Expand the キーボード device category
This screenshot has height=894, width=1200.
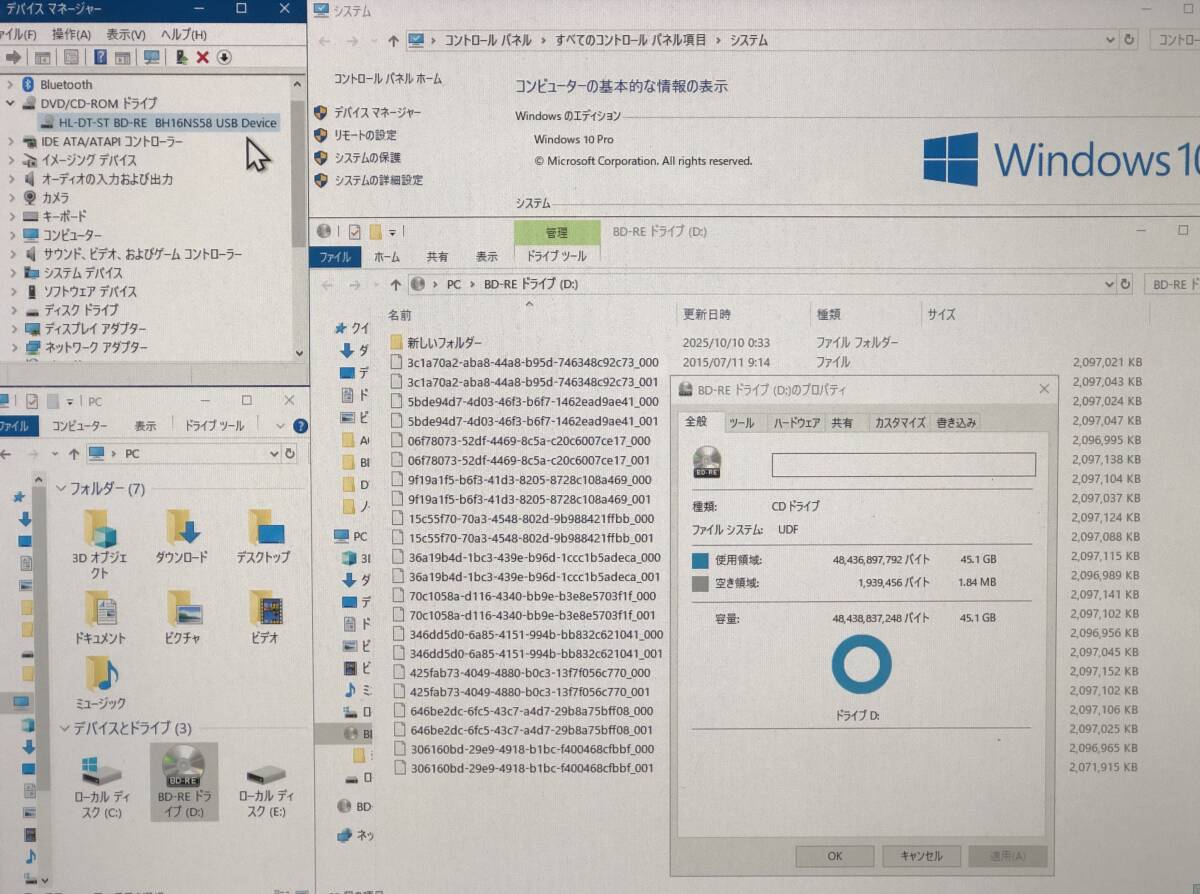(11, 216)
